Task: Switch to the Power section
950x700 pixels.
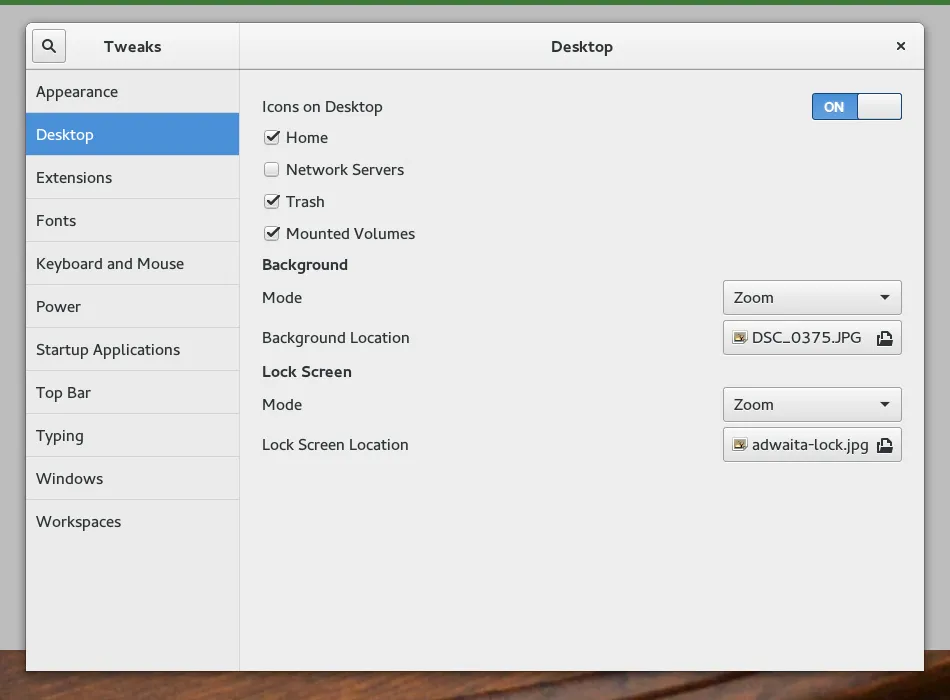Action: (133, 307)
